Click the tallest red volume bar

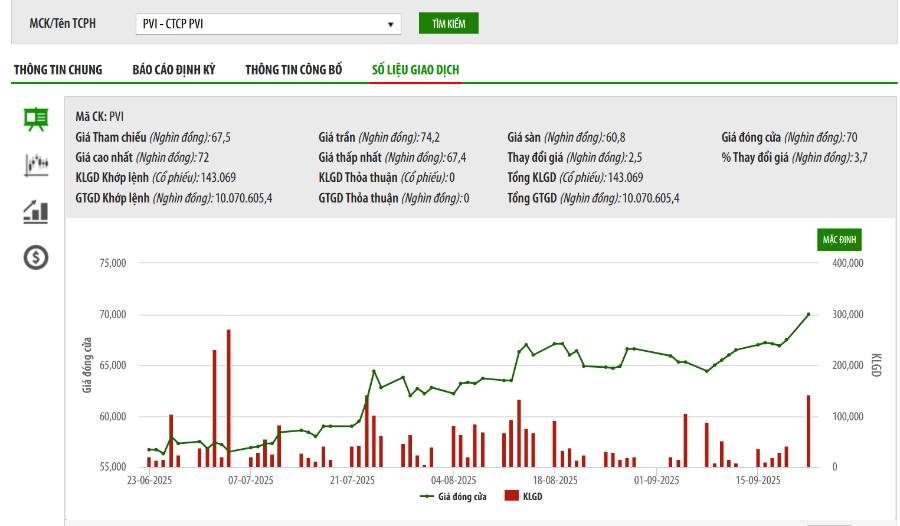pos(228,400)
